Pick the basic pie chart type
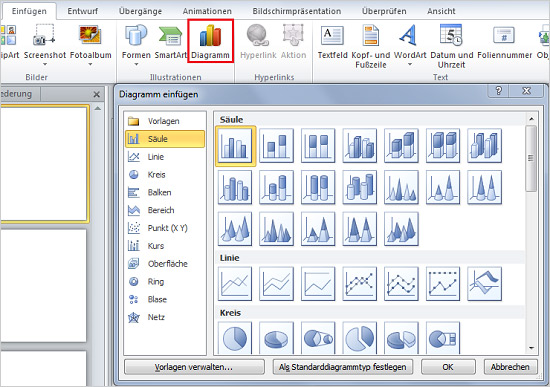The height and width of the screenshot is (387, 550). 235,338
